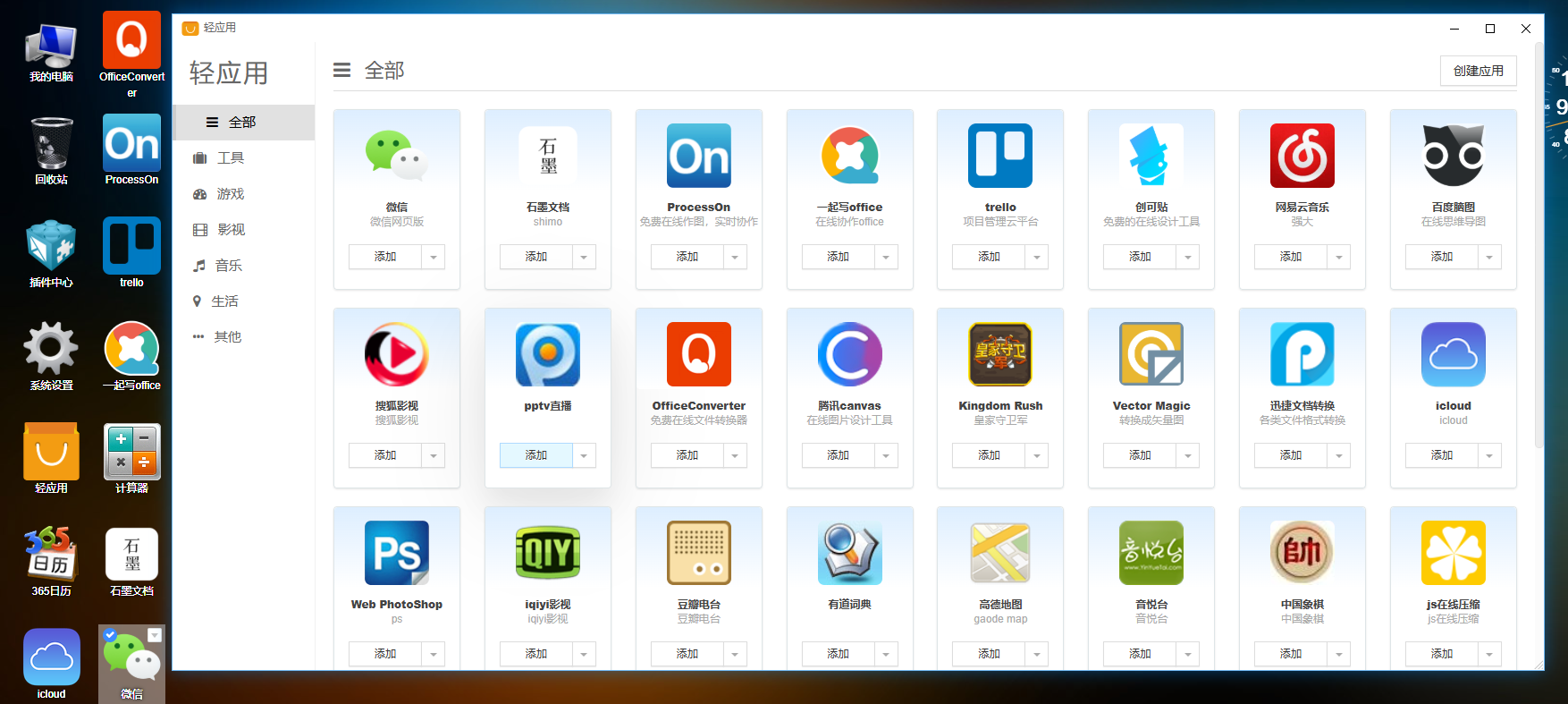1568x704 pixels.
Task: Expand the dropdown arrow for icloud 添加
Action: coord(1490,455)
